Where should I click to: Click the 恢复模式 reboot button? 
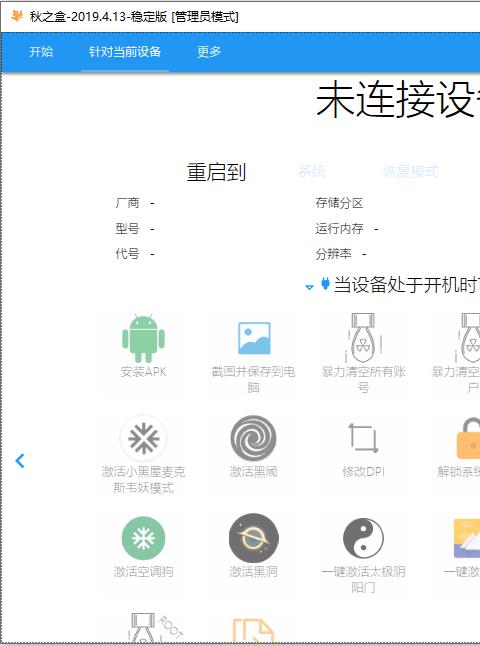tap(411, 171)
